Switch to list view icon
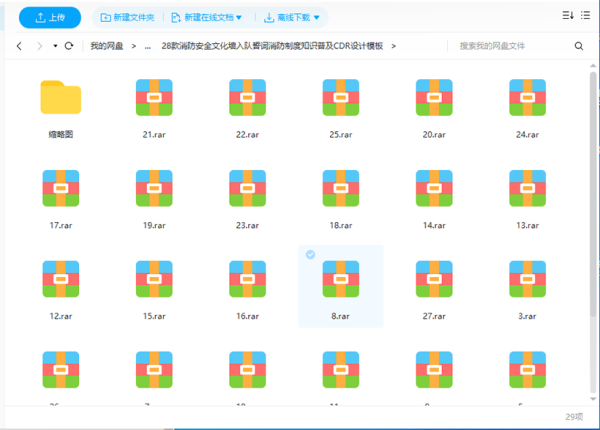Viewport: 600px width, 430px height. [x=585, y=15]
